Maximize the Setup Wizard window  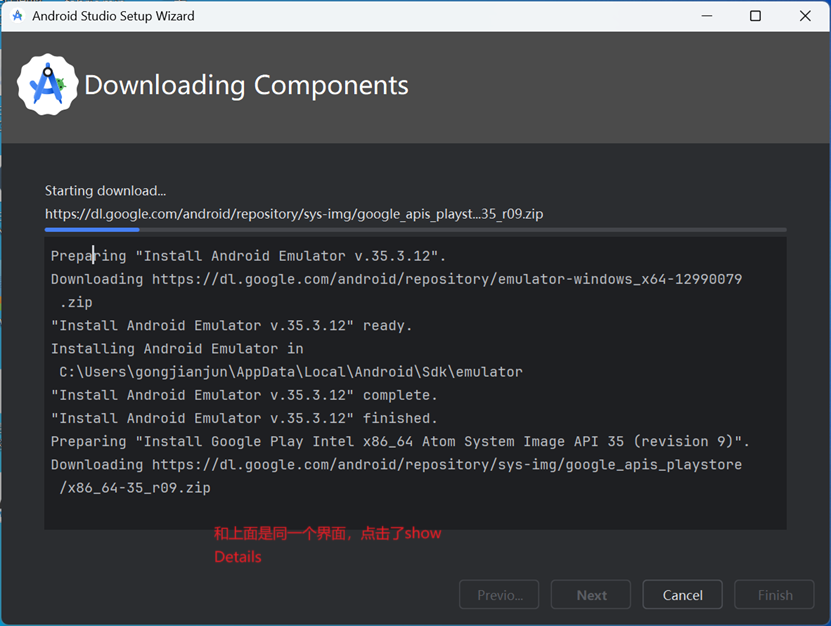[x=755, y=16]
